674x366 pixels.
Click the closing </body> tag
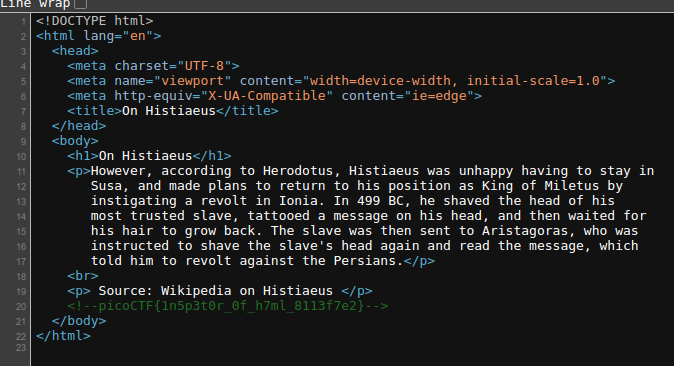79,322
